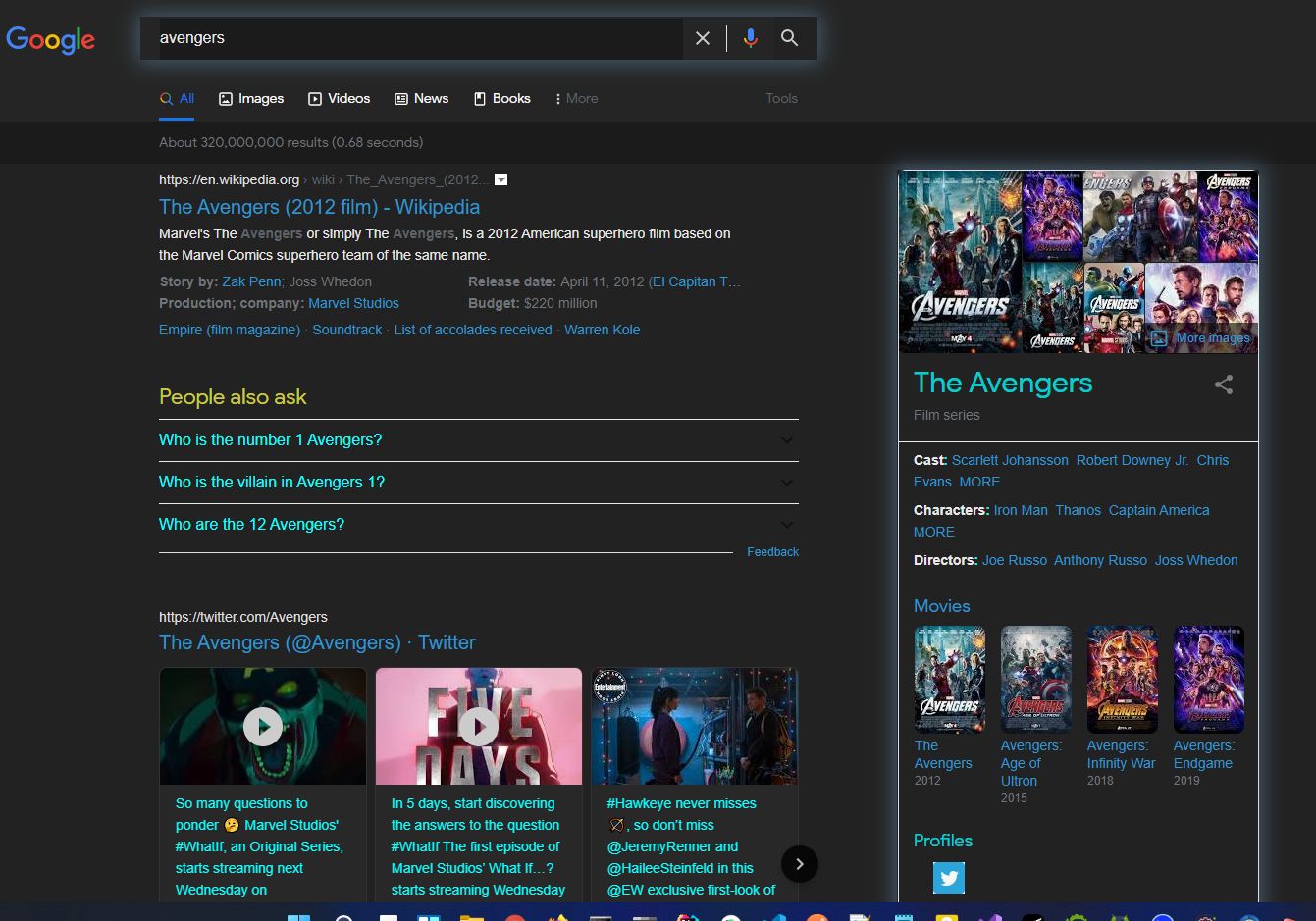Open the Movies section heading

(x=942, y=606)
